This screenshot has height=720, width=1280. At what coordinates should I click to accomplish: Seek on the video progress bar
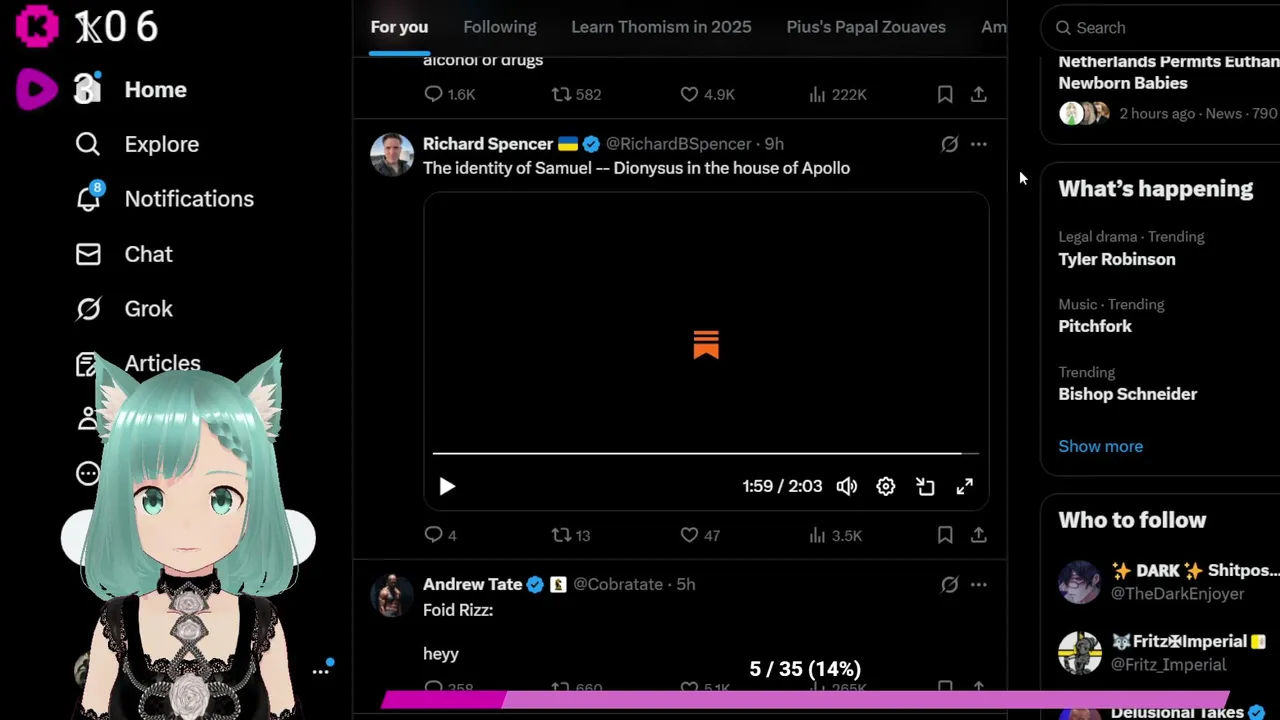(x=706, y=454)
